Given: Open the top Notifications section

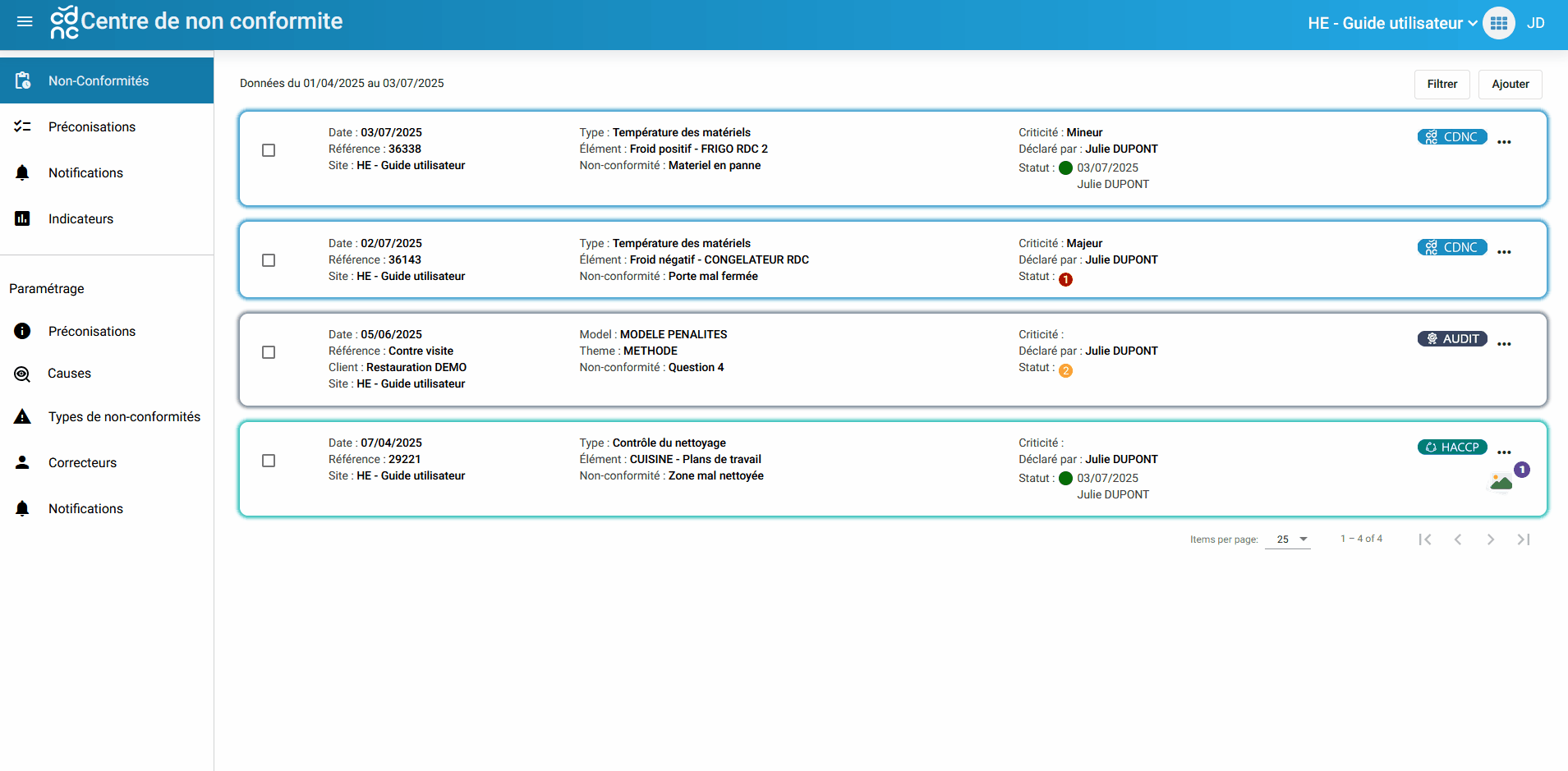Looking at the screenshot, I should point(107,172).
